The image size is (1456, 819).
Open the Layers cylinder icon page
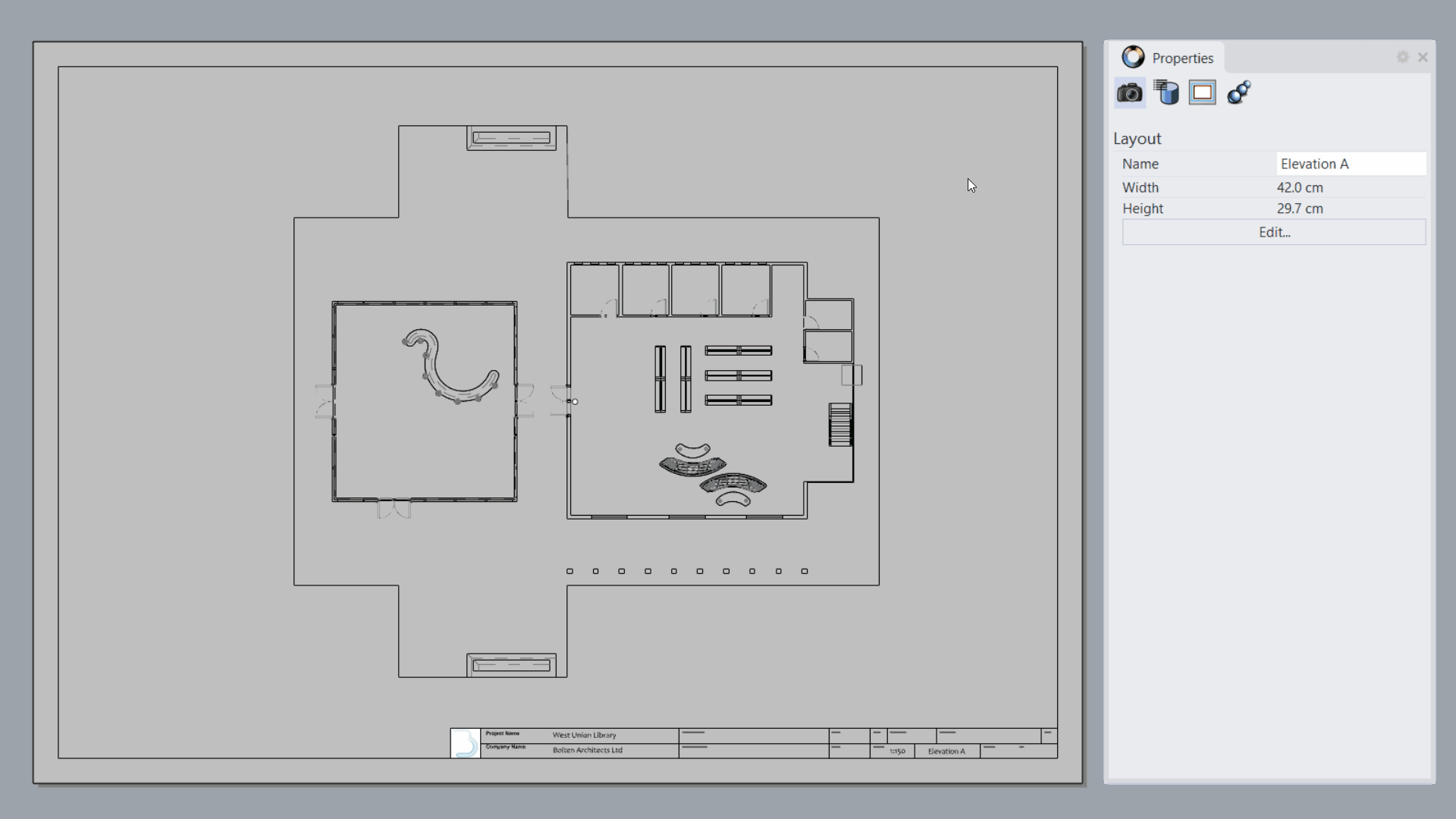(1166, 93)
